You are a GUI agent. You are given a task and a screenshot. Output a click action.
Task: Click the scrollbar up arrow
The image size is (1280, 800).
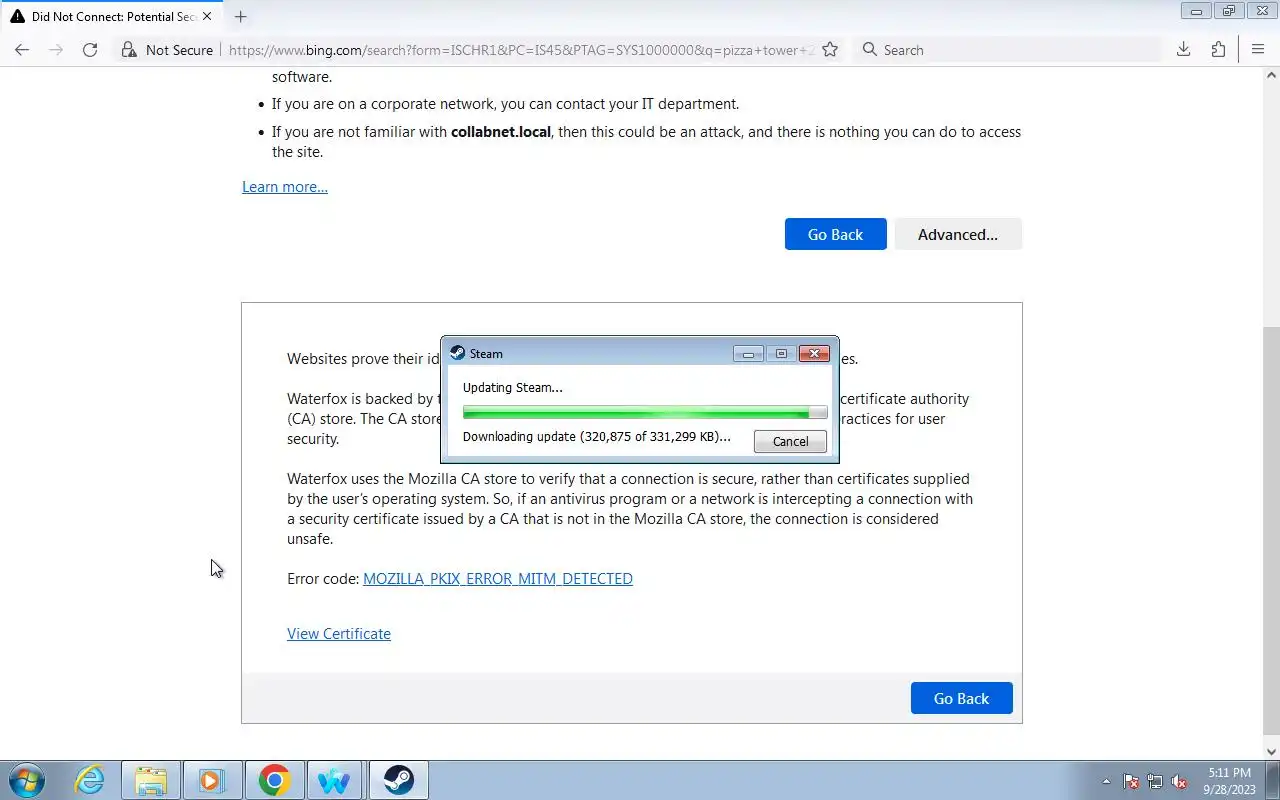click(1271, 75)
